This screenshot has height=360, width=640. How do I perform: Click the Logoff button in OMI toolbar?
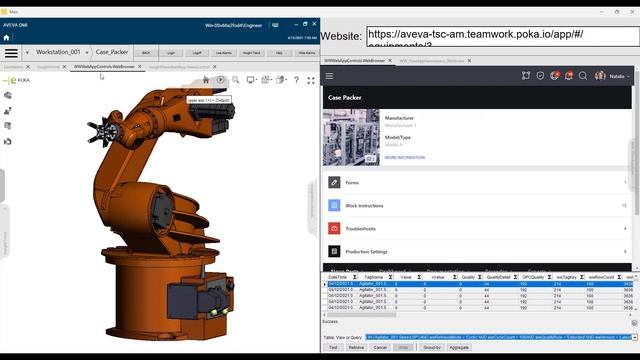(x=197, y=53)
